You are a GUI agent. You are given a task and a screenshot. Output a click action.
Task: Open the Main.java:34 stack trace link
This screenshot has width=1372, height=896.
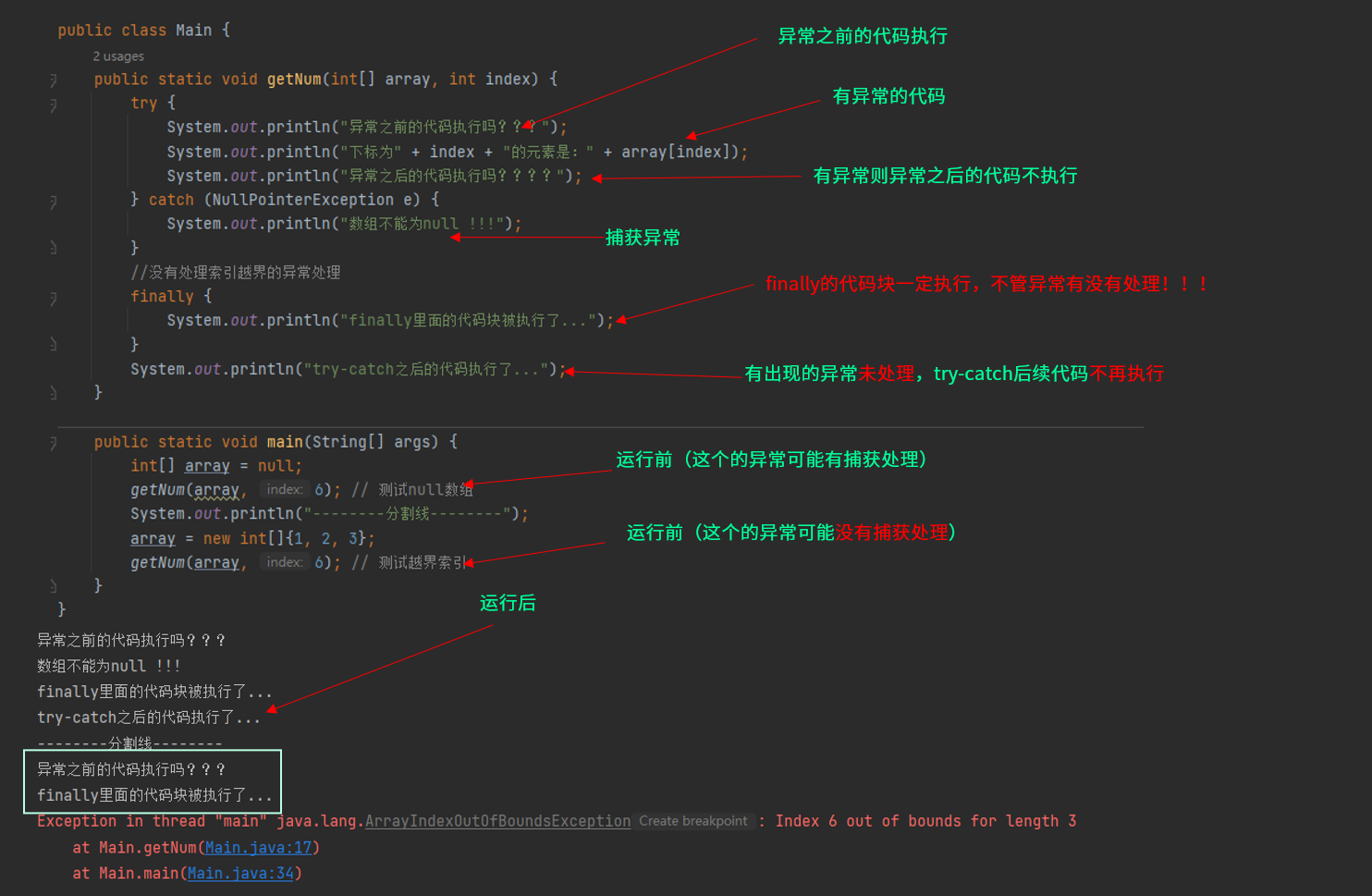pos(240,873)
